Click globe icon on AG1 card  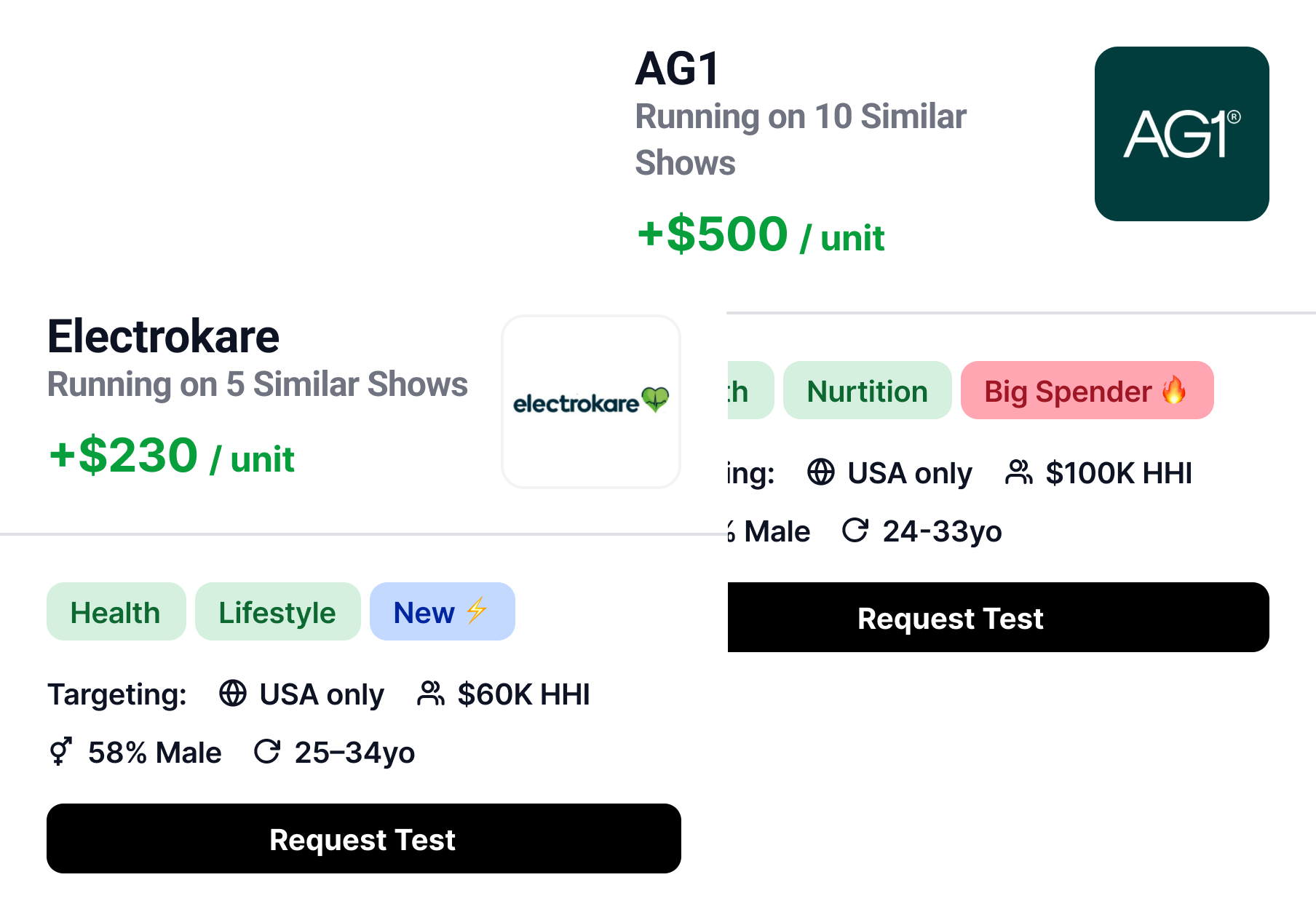821,472
